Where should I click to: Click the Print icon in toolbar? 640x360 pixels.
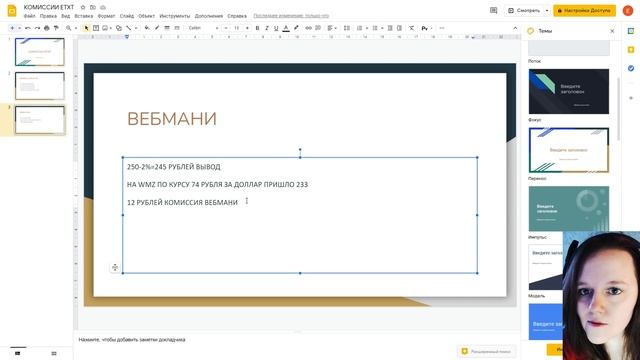click(x=47, y=28)
